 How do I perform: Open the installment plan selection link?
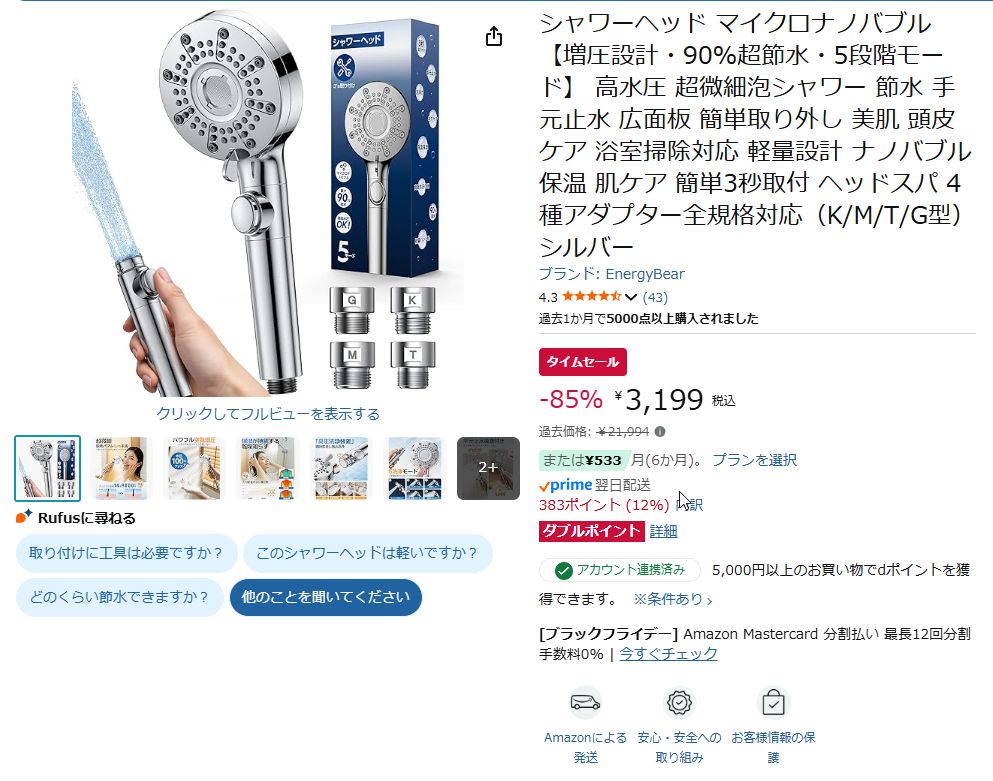point(754,460)
